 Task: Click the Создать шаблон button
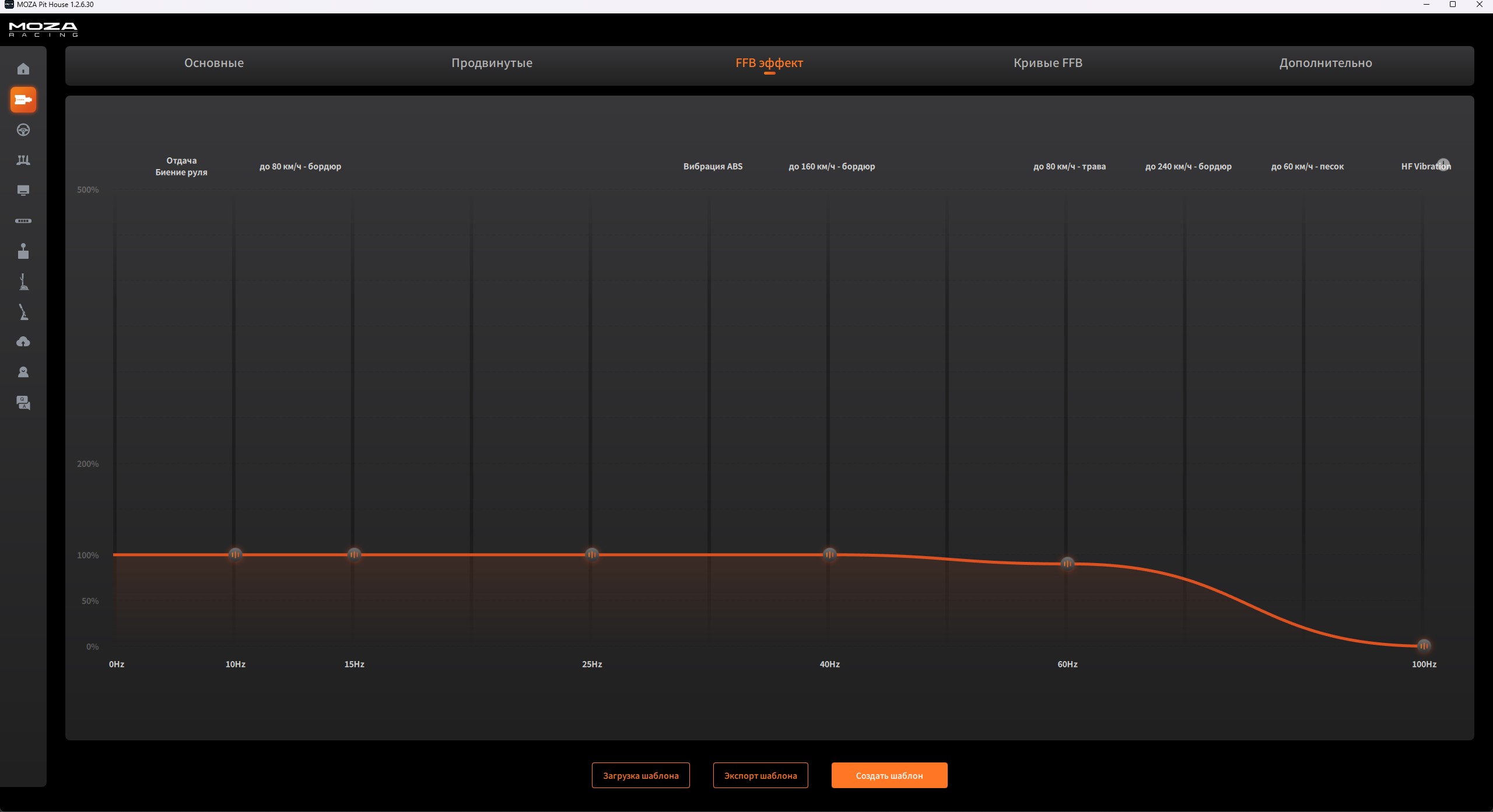pyautogui.click(x=889, y=775)
